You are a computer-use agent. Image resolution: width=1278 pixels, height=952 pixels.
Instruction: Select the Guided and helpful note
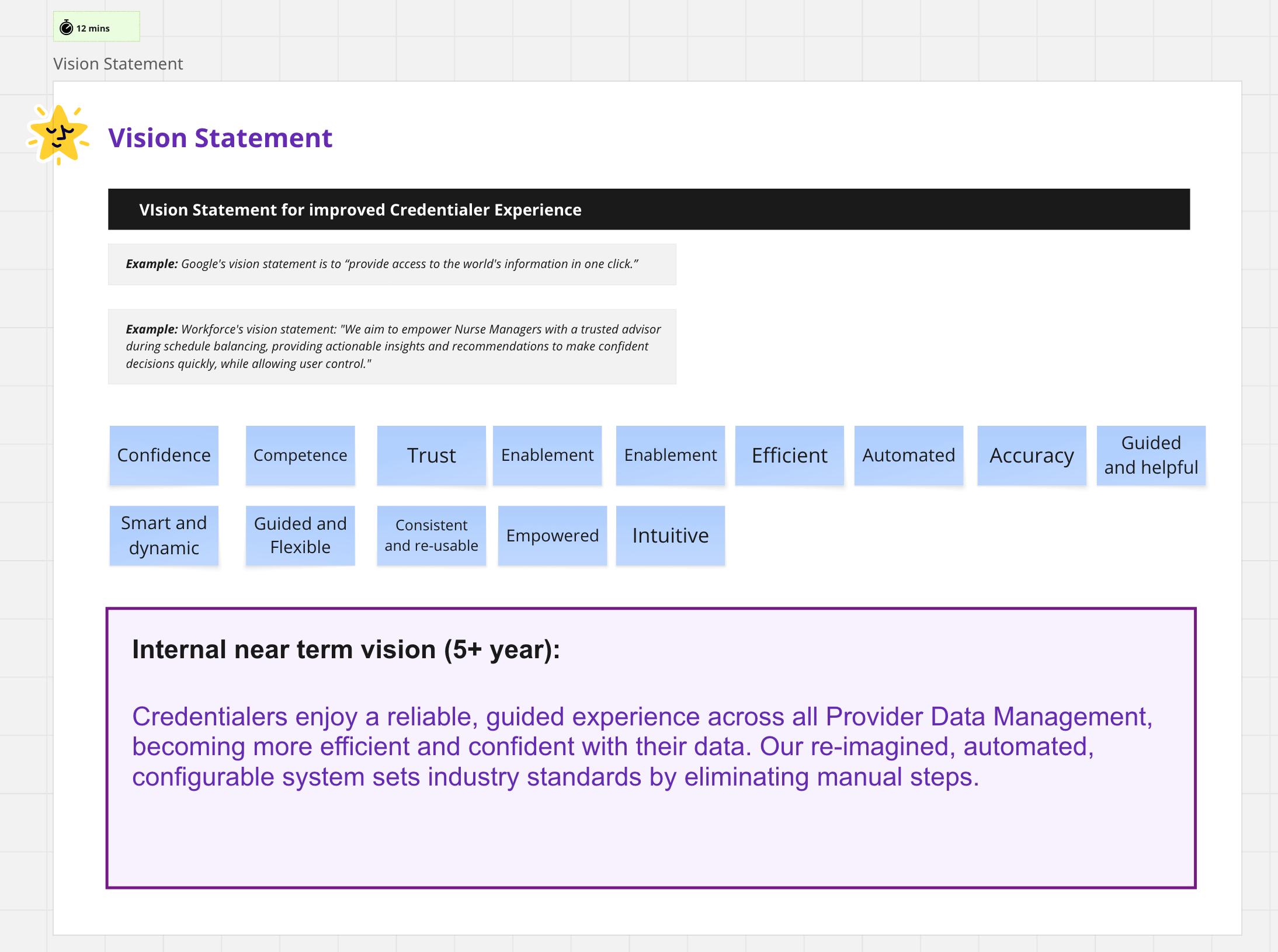click(1151, 455)
